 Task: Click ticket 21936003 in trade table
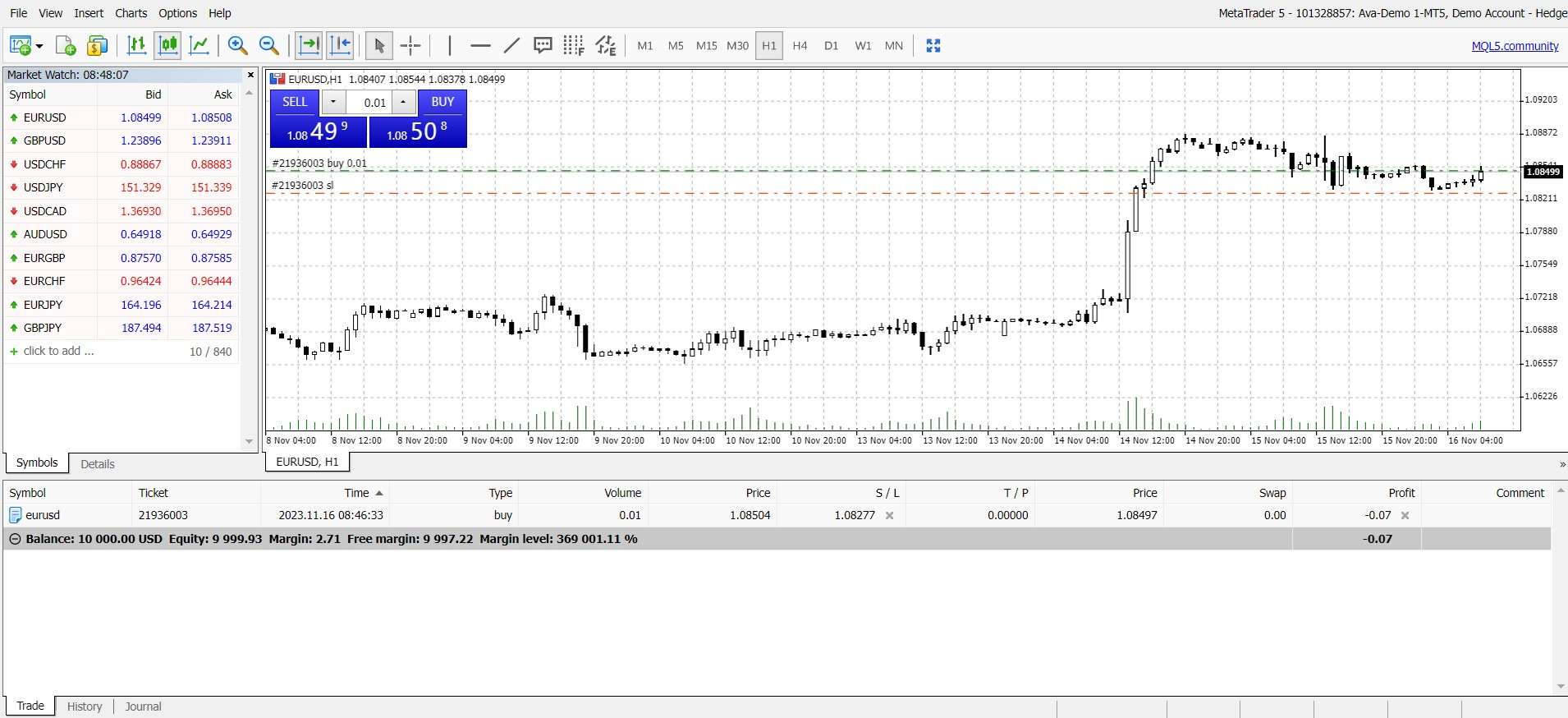click(x=163, y=515)
